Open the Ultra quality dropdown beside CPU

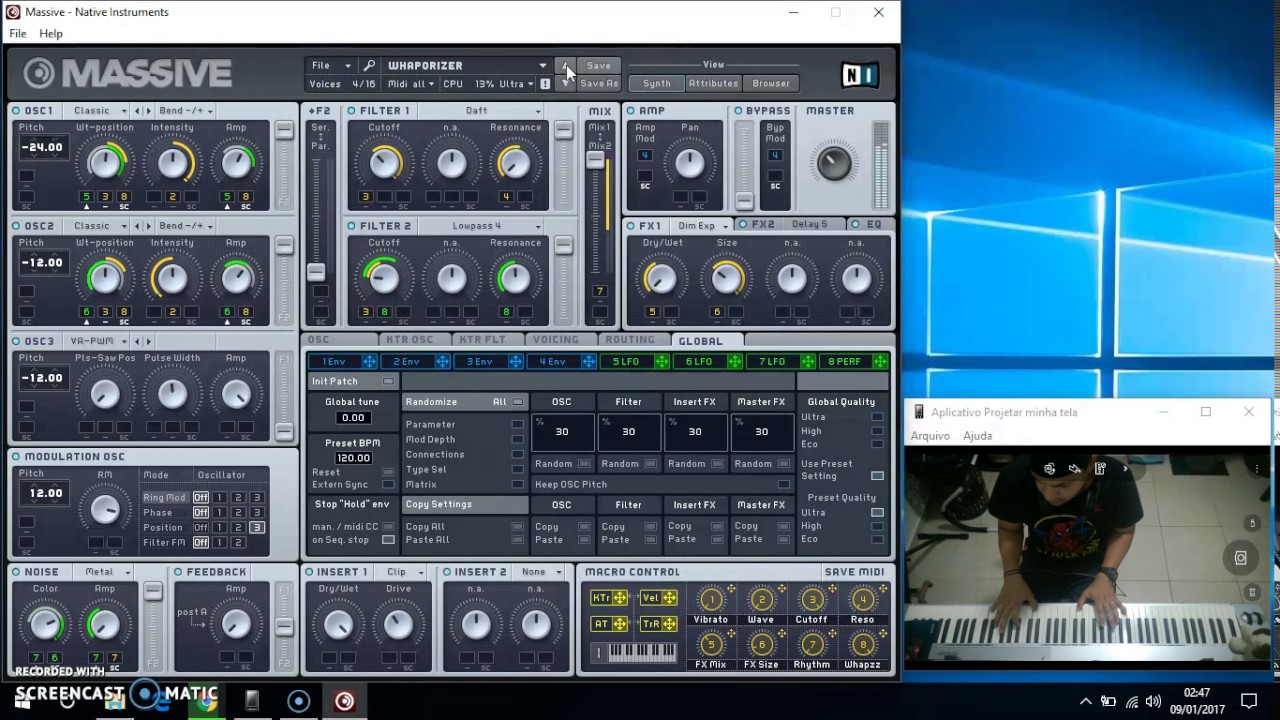[517, 84]
